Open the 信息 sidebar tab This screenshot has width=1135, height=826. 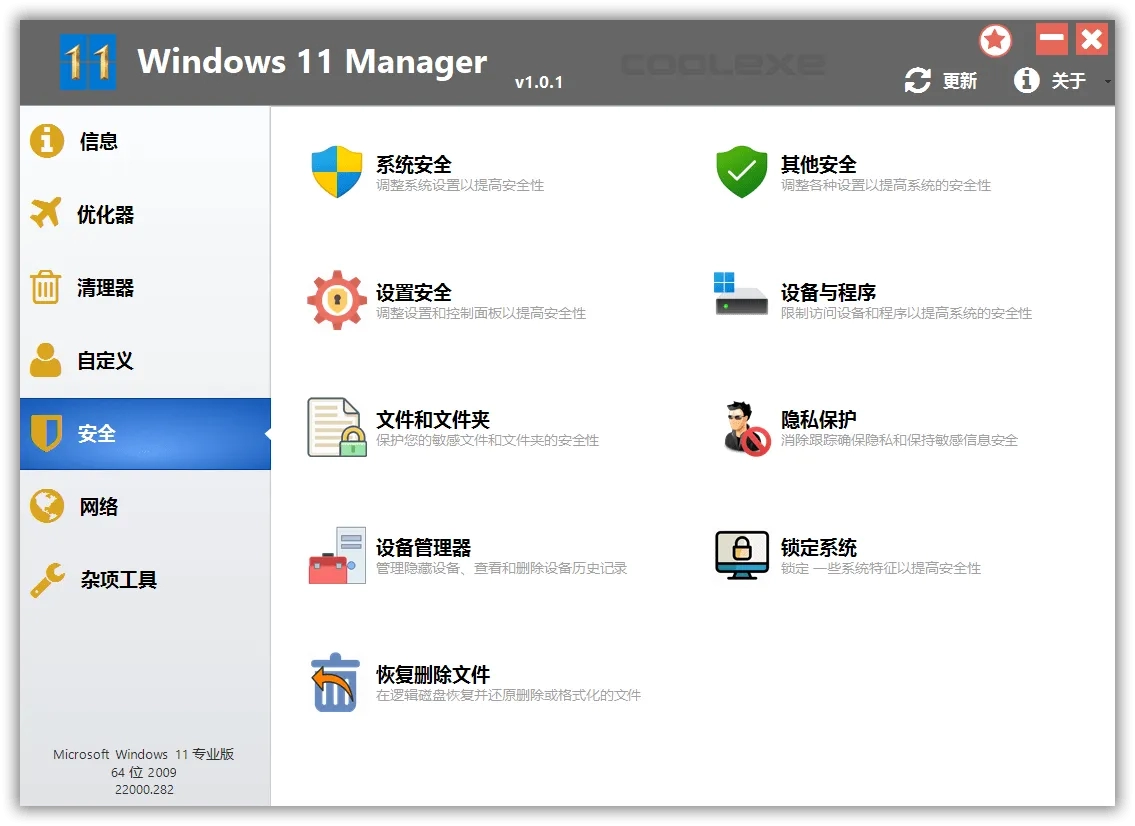[x=145, y=141]
